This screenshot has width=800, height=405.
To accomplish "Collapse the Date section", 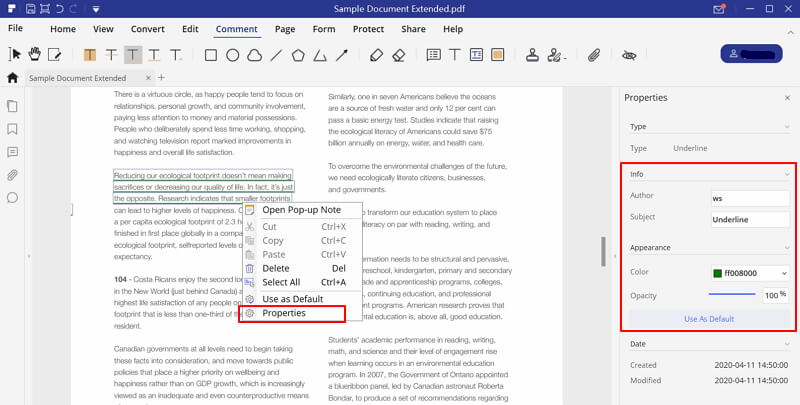I will point(787,344).
